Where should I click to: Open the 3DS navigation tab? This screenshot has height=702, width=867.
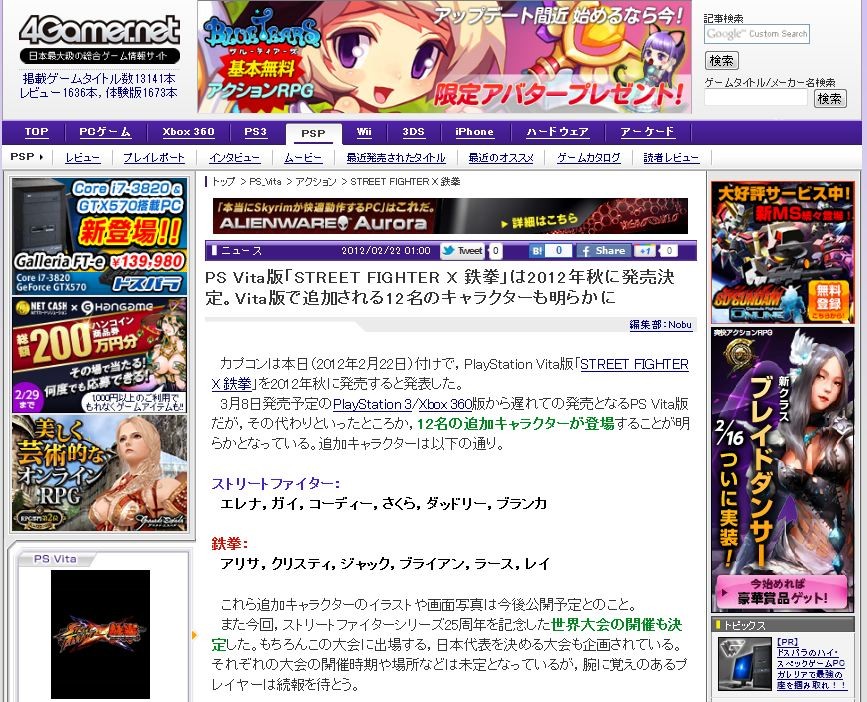point(413,132)
